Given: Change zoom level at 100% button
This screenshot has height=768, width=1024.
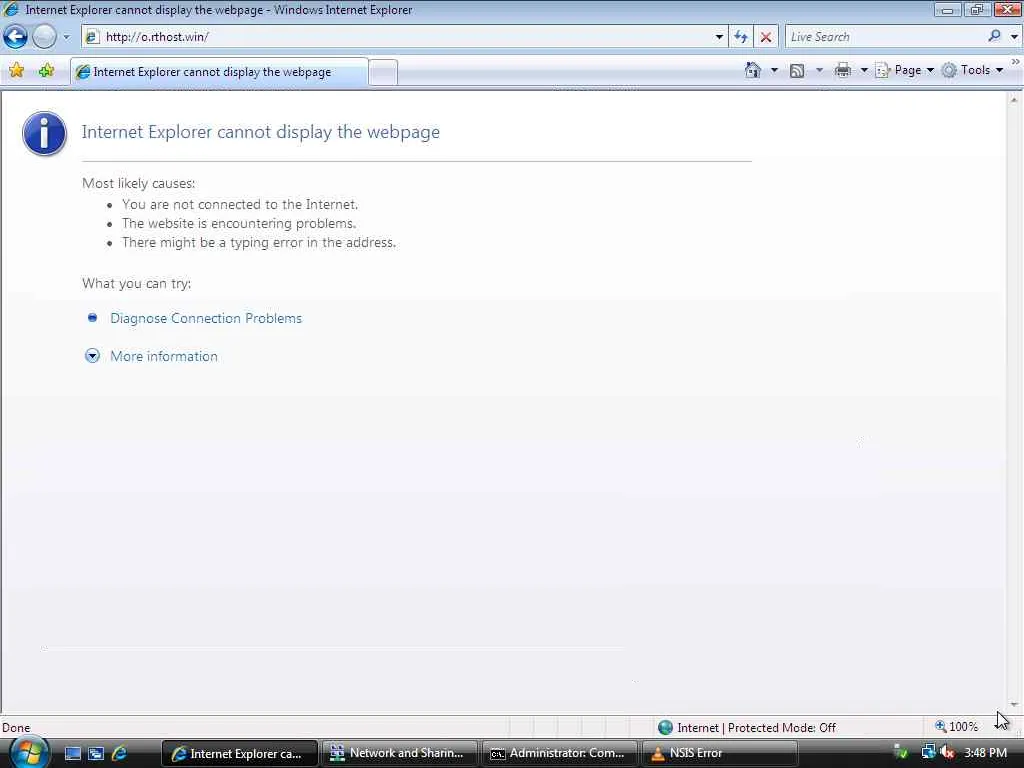Looking at the screenshot, I should pyautogui.click(x=956, y=727).
